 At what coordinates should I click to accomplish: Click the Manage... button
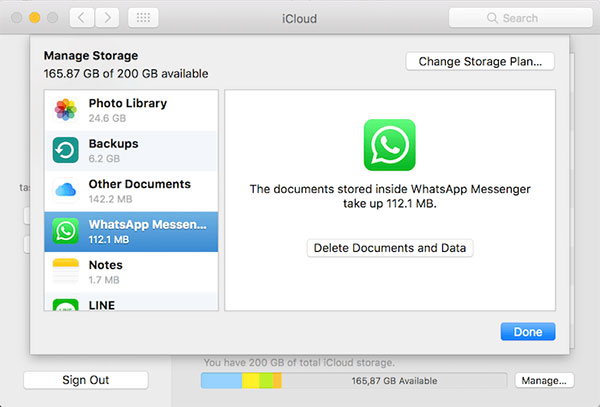(544, 381)
